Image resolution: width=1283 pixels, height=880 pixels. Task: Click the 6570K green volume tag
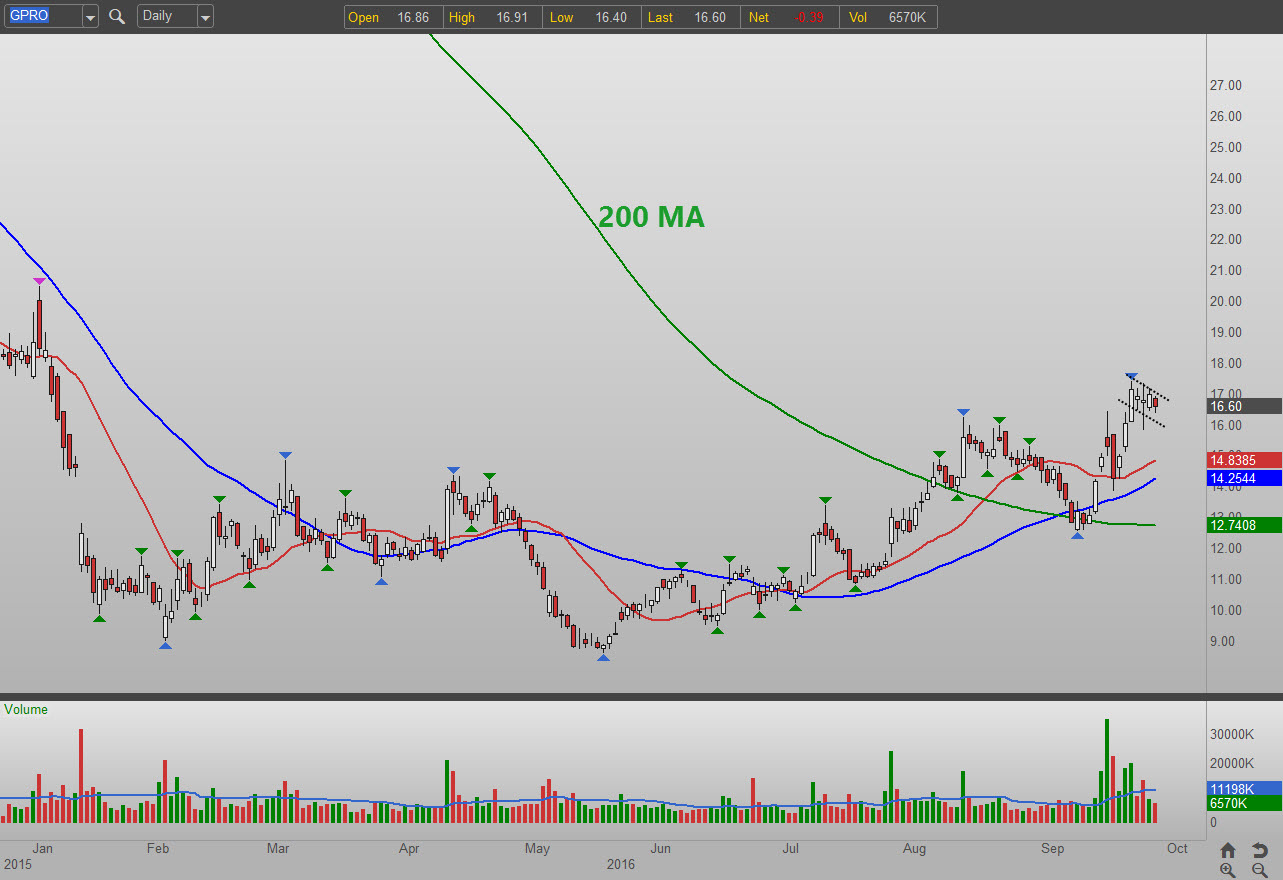coord(1244,804)
